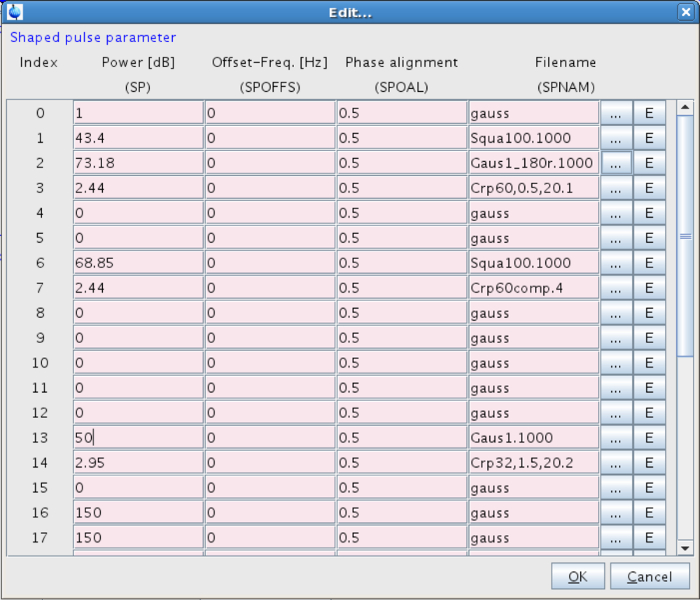Click the Index column header
The image size is (700, 600).
(x=39, y=62)
